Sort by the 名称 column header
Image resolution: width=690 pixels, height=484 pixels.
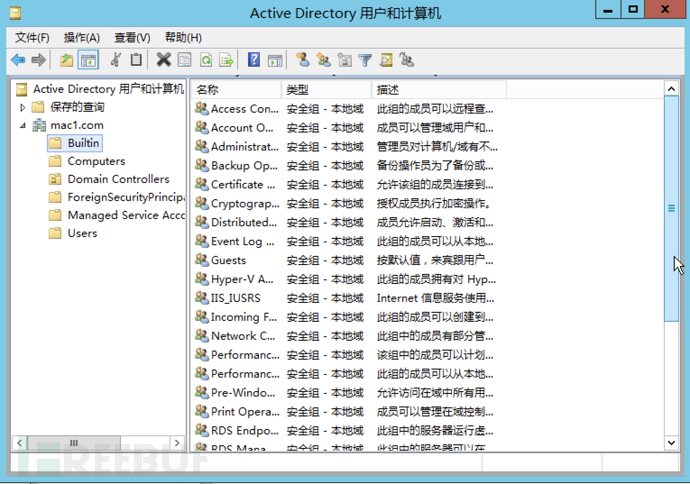tap(235, 90)
